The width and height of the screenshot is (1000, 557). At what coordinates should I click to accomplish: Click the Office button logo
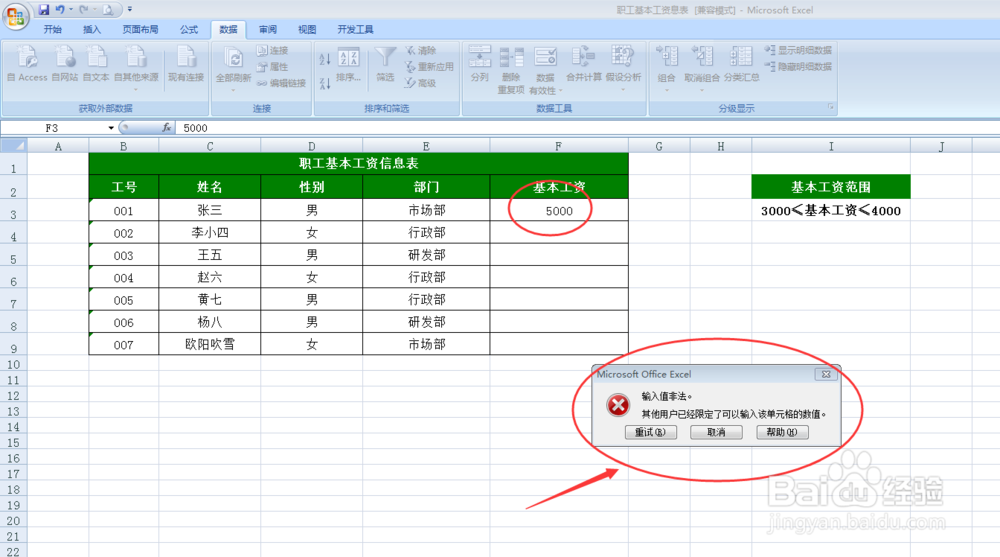click(15, 15)
